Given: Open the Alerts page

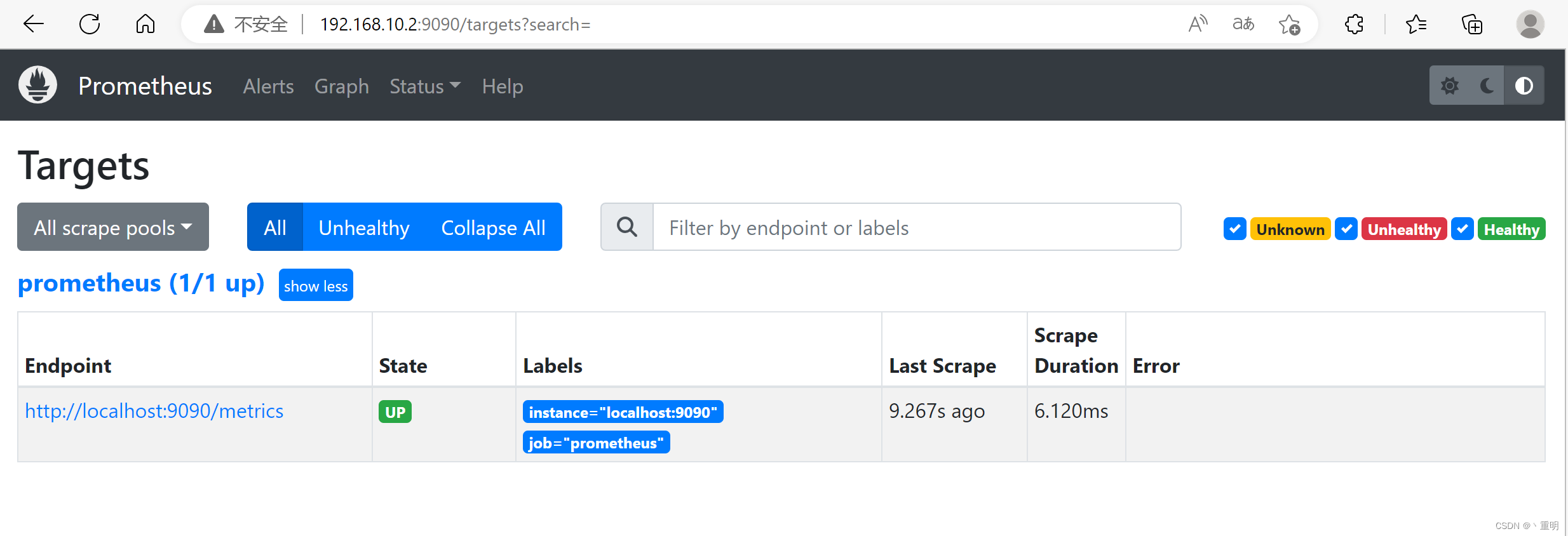Looking at the screenshot, I should [268, 86].
